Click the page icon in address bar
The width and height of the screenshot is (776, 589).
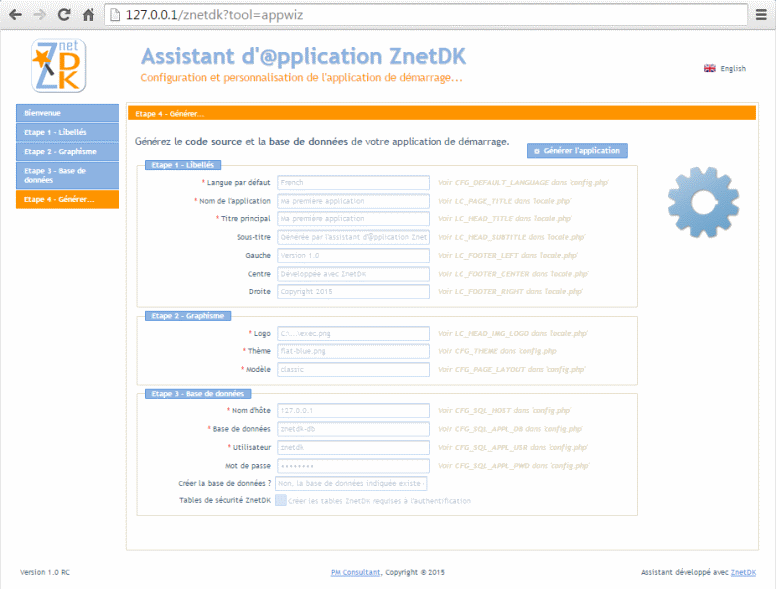pyautogui.click(x=115, y=15)
